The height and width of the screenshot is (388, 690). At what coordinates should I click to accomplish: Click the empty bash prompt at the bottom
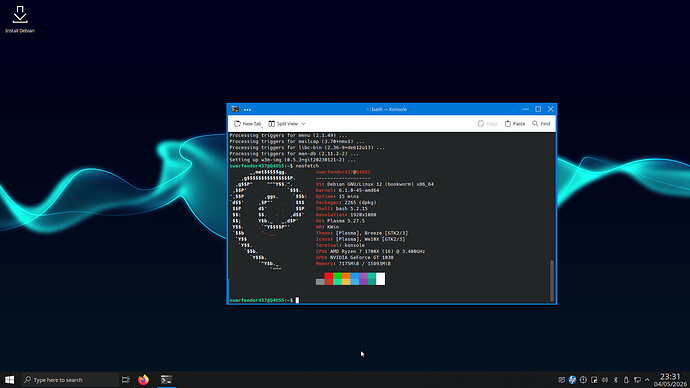[x=264, y=300]
